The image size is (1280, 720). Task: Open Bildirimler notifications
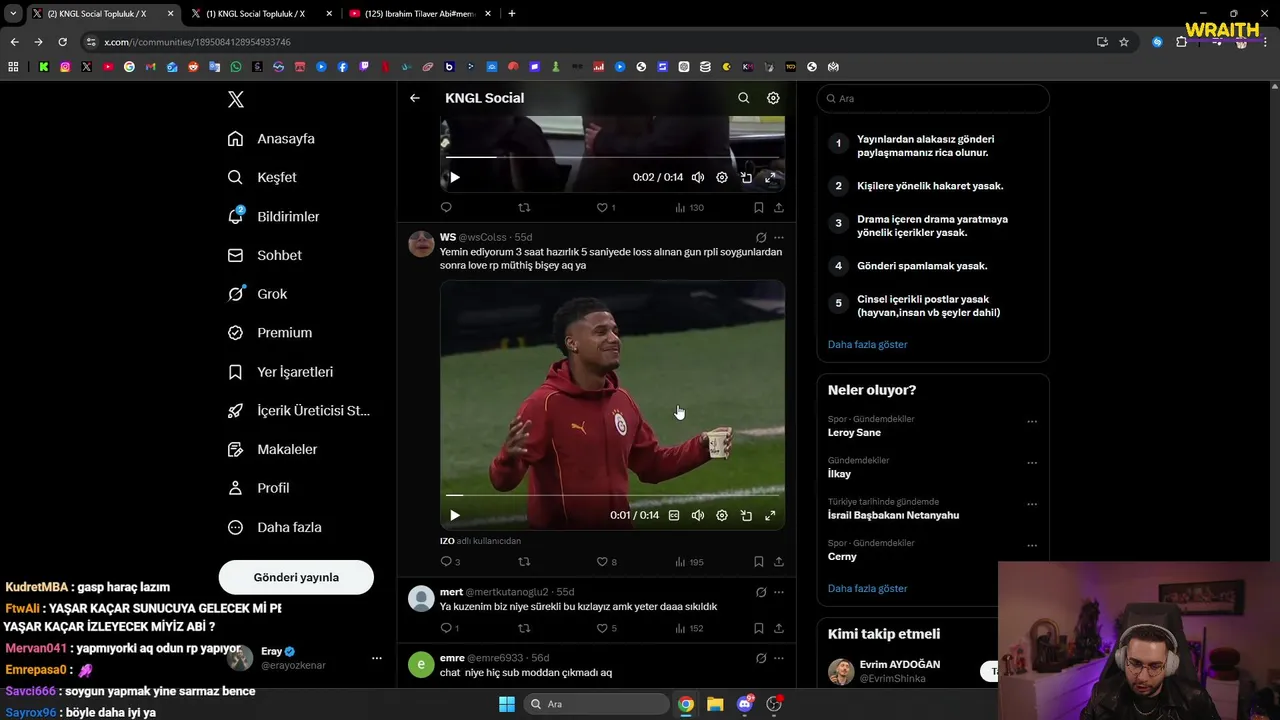pyautogui.click(x=273, y=216)
